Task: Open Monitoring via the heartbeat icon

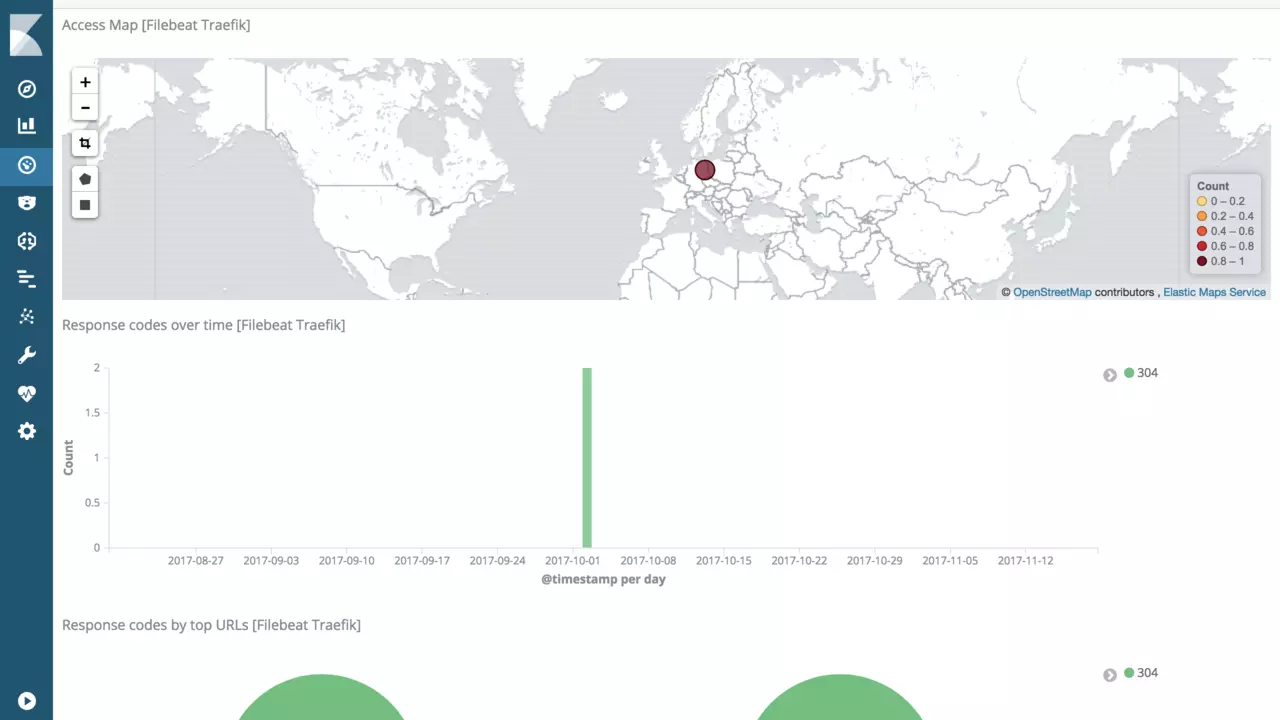Action: click(27, 394)
